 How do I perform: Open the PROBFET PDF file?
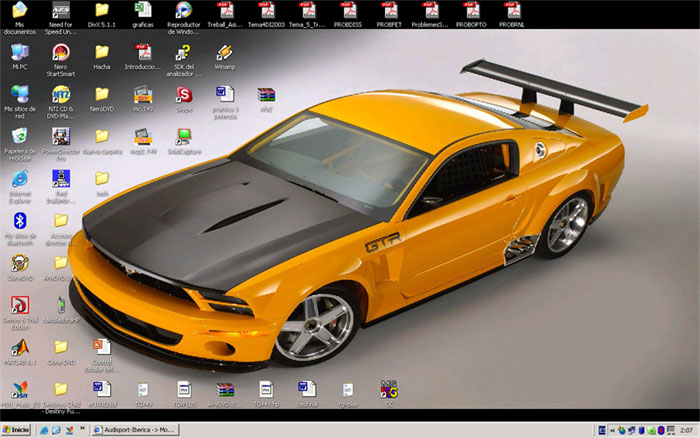[389, 10]
